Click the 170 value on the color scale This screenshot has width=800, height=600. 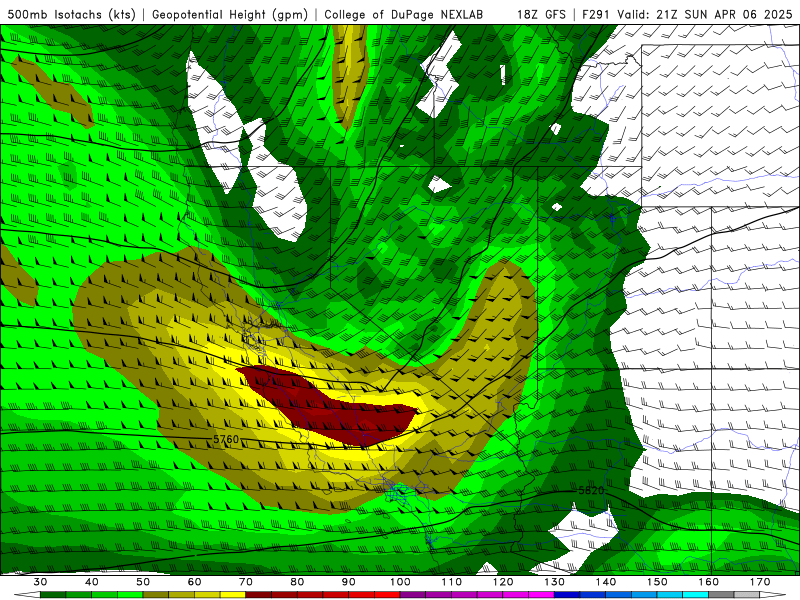(760, 582)
